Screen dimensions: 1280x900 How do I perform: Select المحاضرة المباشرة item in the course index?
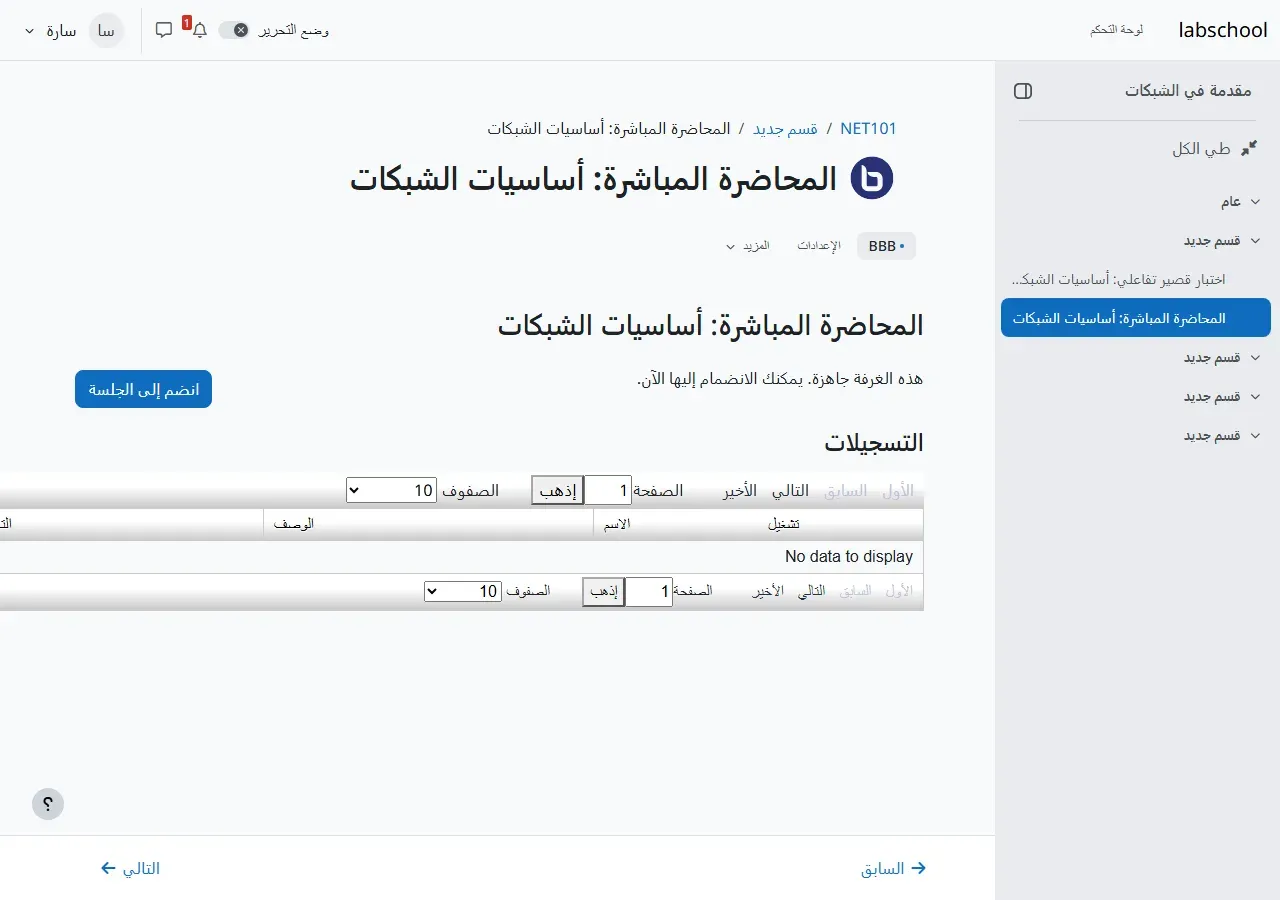pos(1136,318)
